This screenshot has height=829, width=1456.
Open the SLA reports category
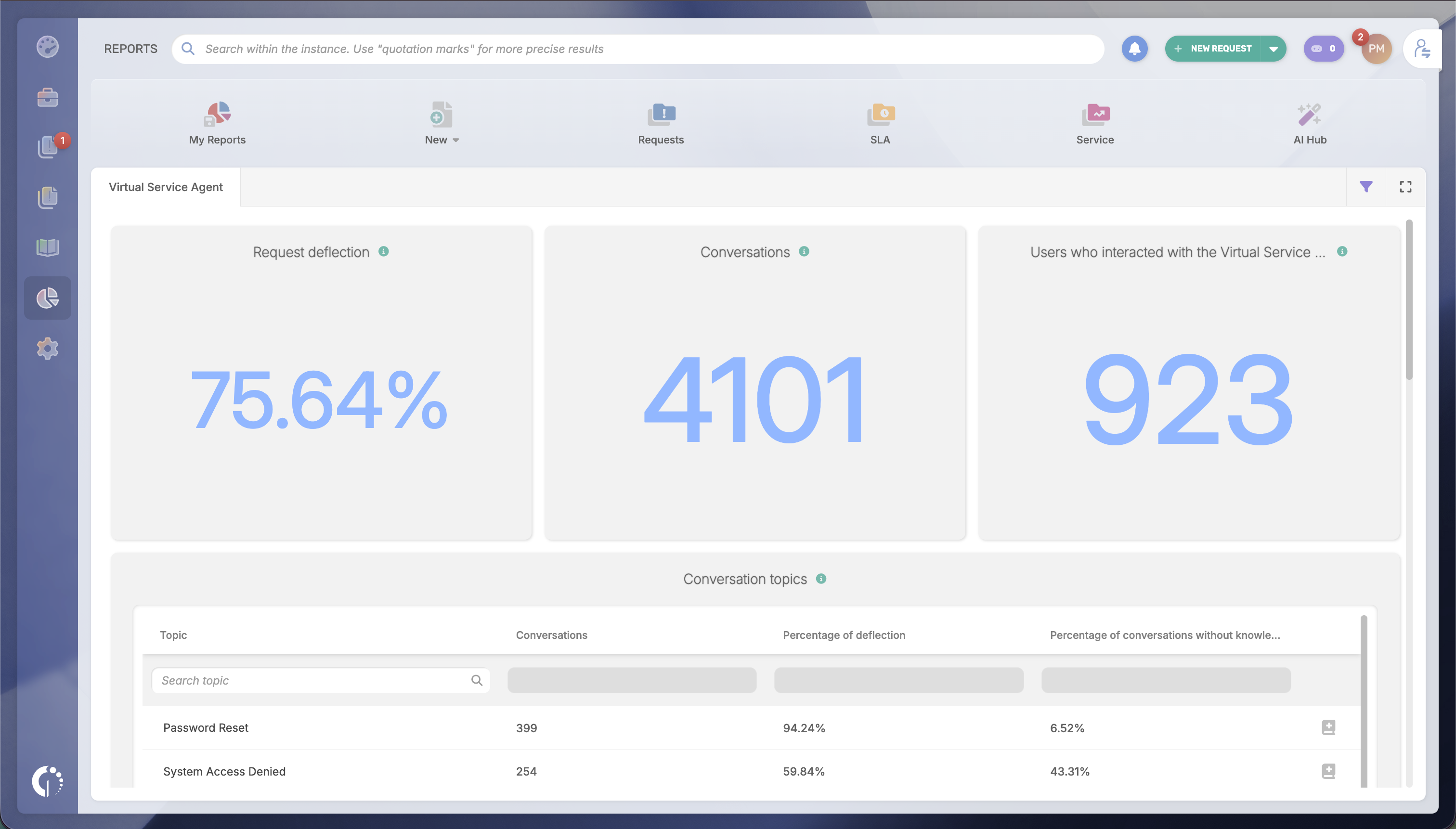(880, 124)
